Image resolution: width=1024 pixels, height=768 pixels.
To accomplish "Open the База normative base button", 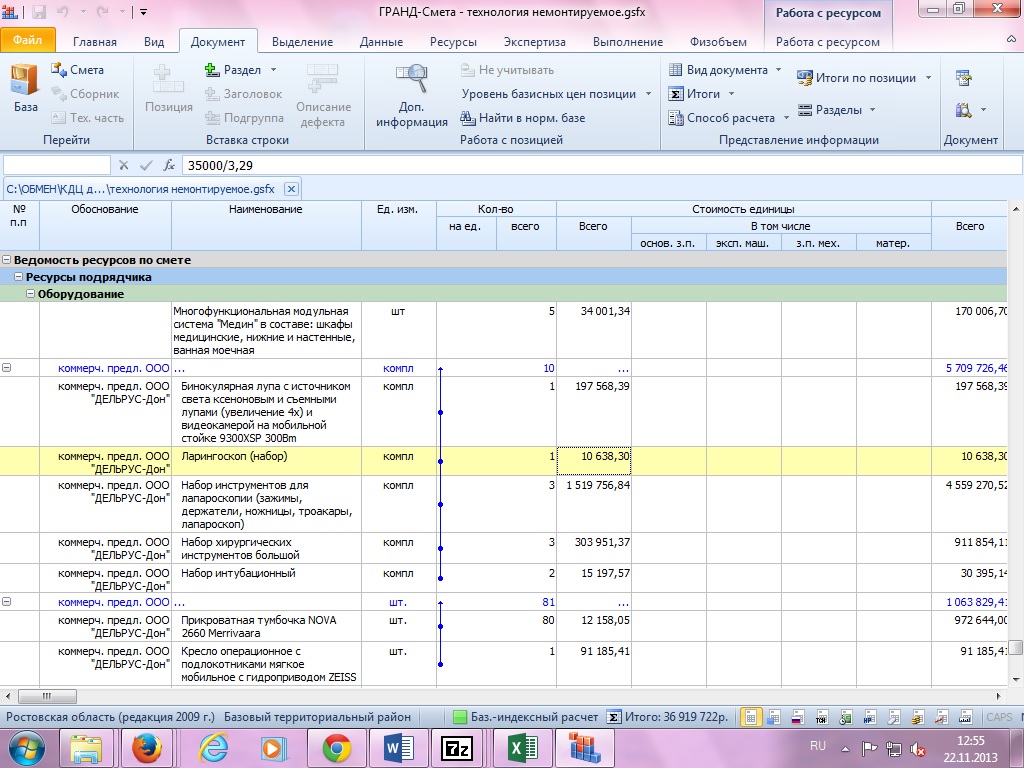I will tap(25, 89).
